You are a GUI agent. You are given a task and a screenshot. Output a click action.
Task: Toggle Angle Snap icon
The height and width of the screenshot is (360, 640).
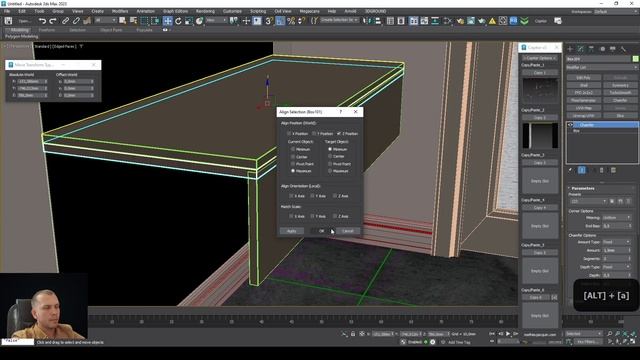[x=280, y=21]
